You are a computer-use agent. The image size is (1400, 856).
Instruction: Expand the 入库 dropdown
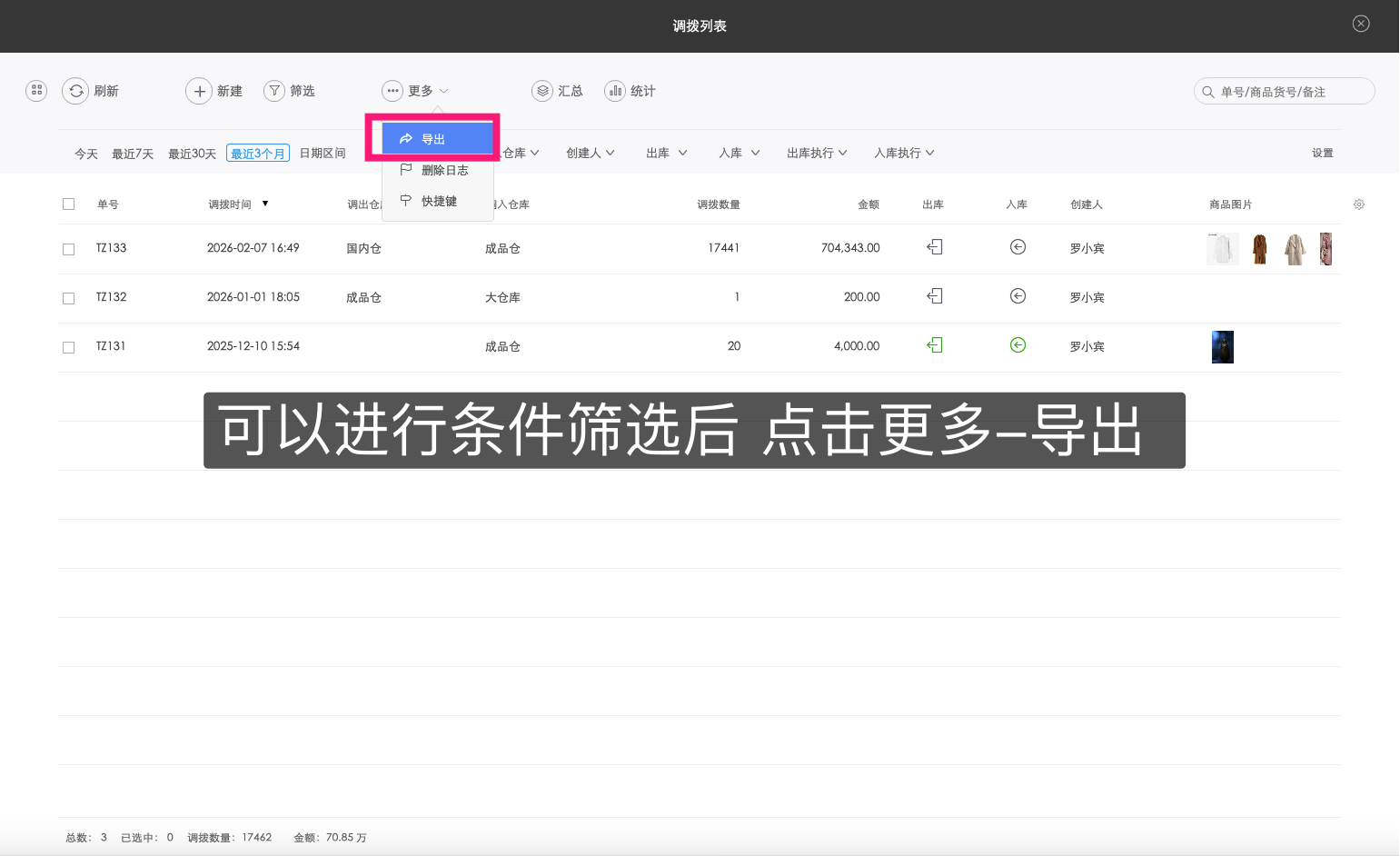click(x=739, y=152)
